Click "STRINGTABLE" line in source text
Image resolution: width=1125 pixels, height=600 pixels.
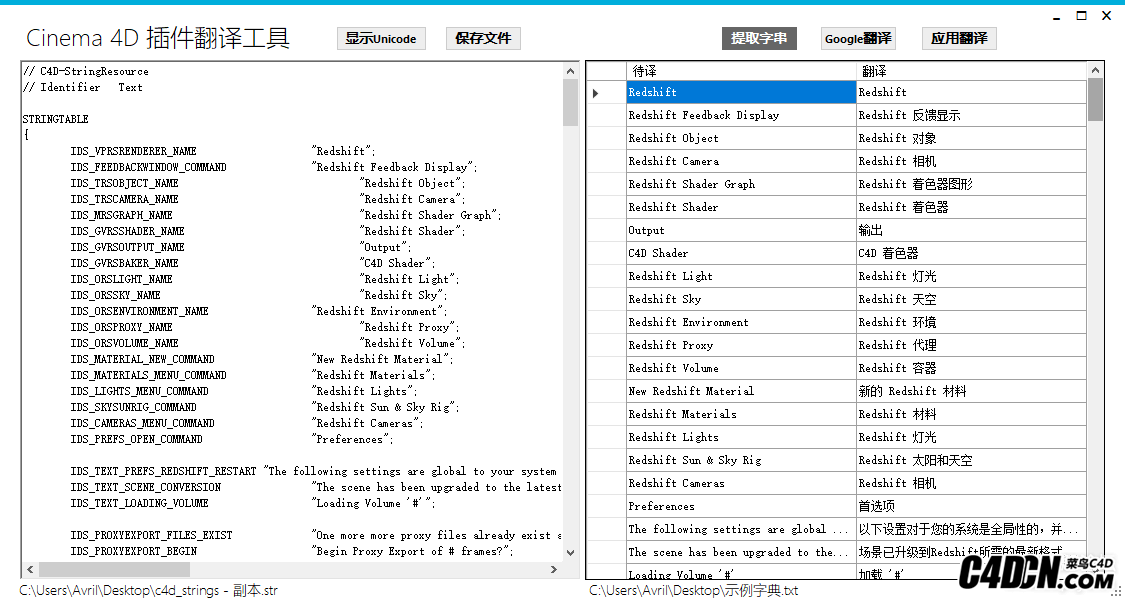[x=56, y=119]
